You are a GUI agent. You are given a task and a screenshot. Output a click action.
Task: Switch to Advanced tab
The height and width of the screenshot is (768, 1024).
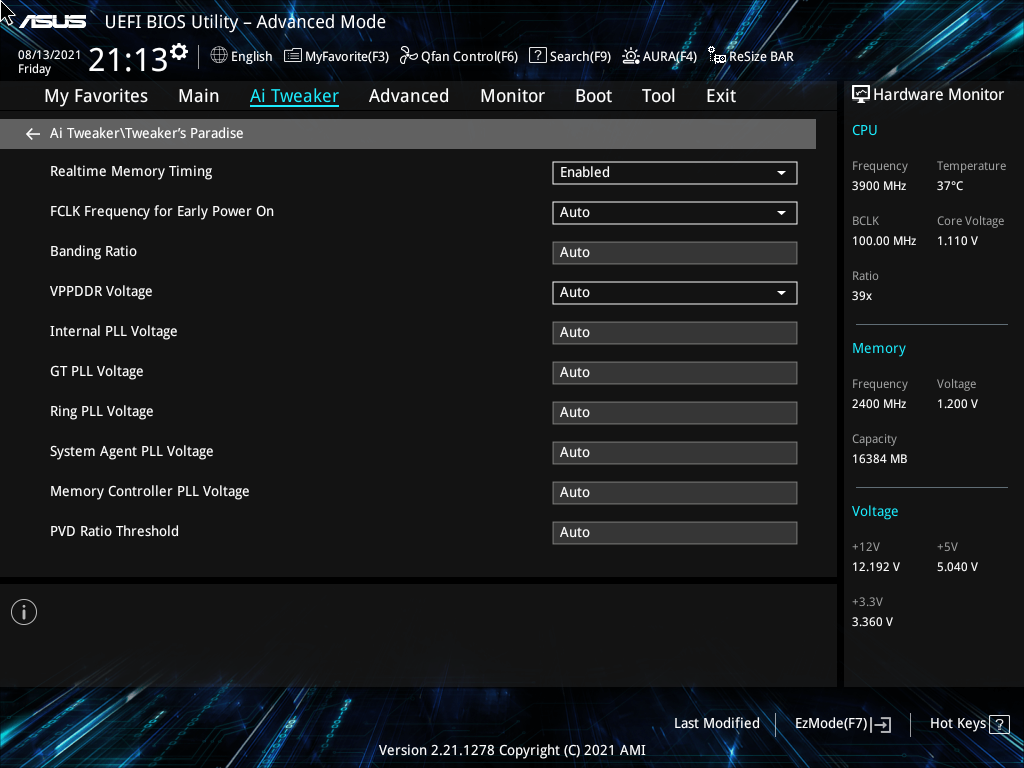409,96
